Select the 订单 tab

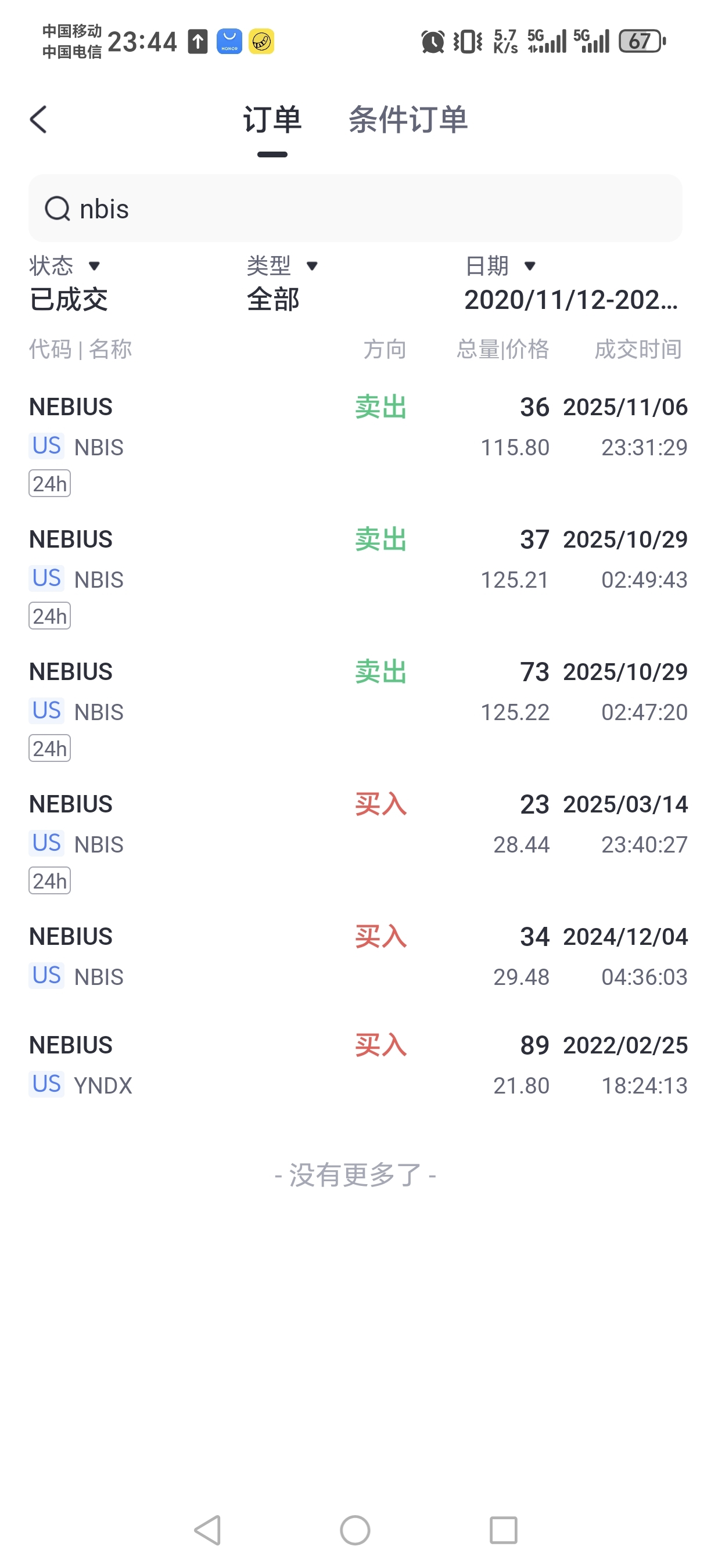272,119
